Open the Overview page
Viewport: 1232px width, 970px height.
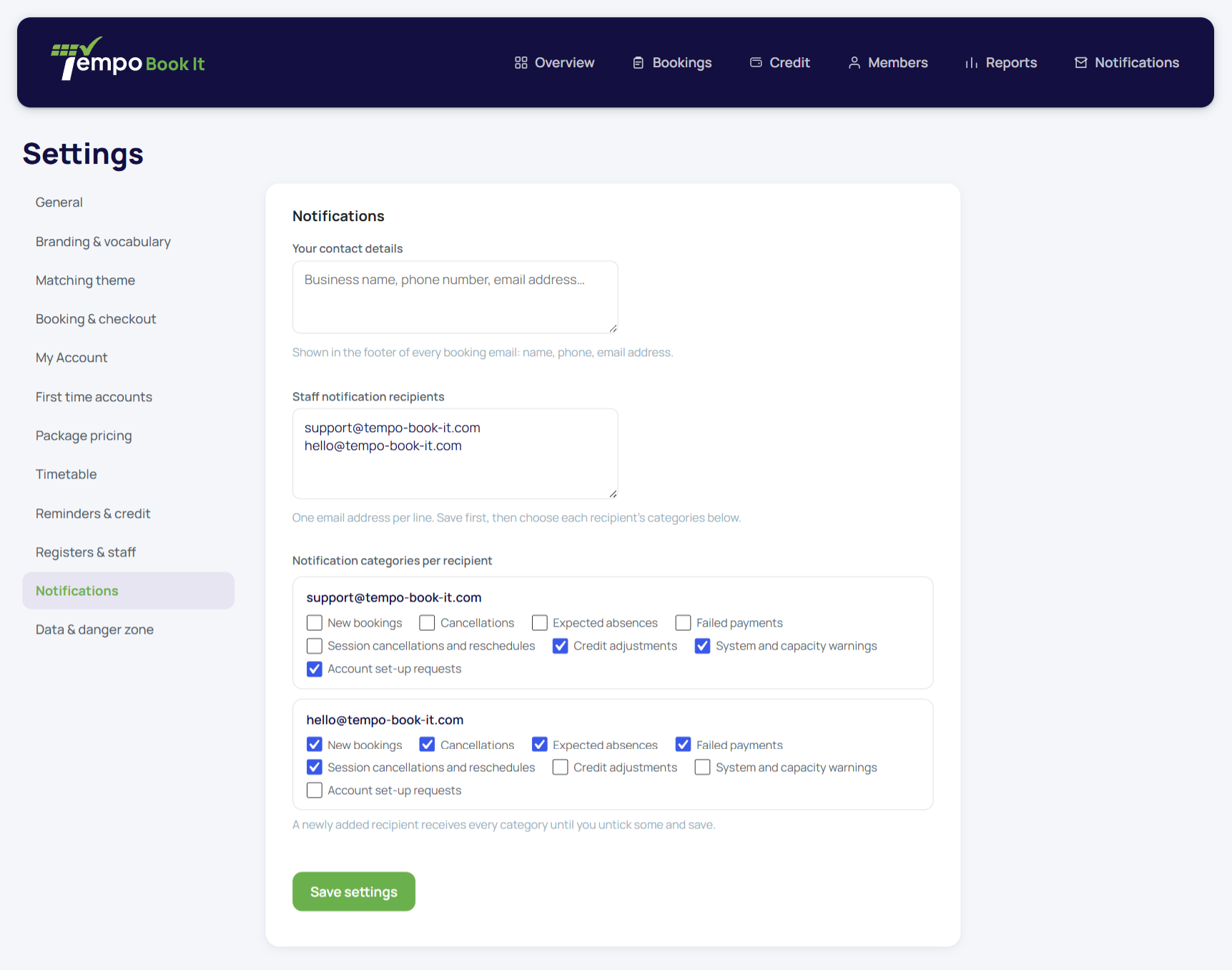pyautogui.click(x=555, y=63)
